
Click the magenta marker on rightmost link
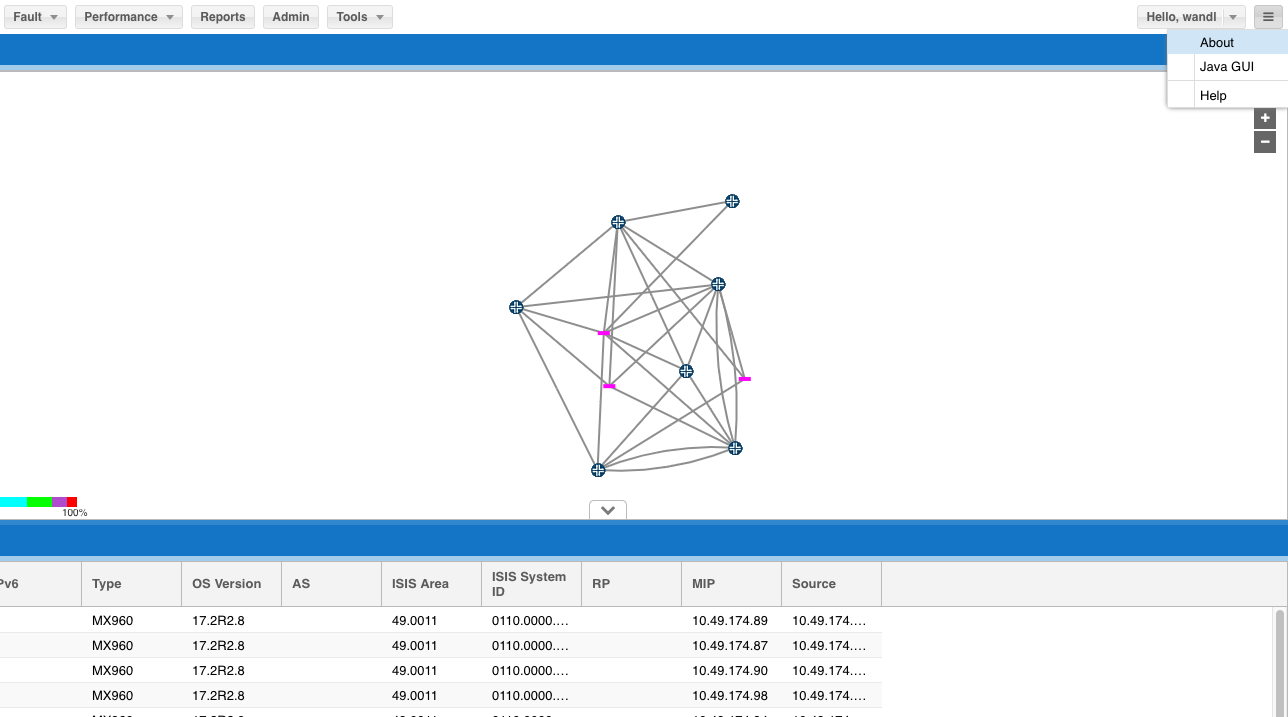pos(744,379)
